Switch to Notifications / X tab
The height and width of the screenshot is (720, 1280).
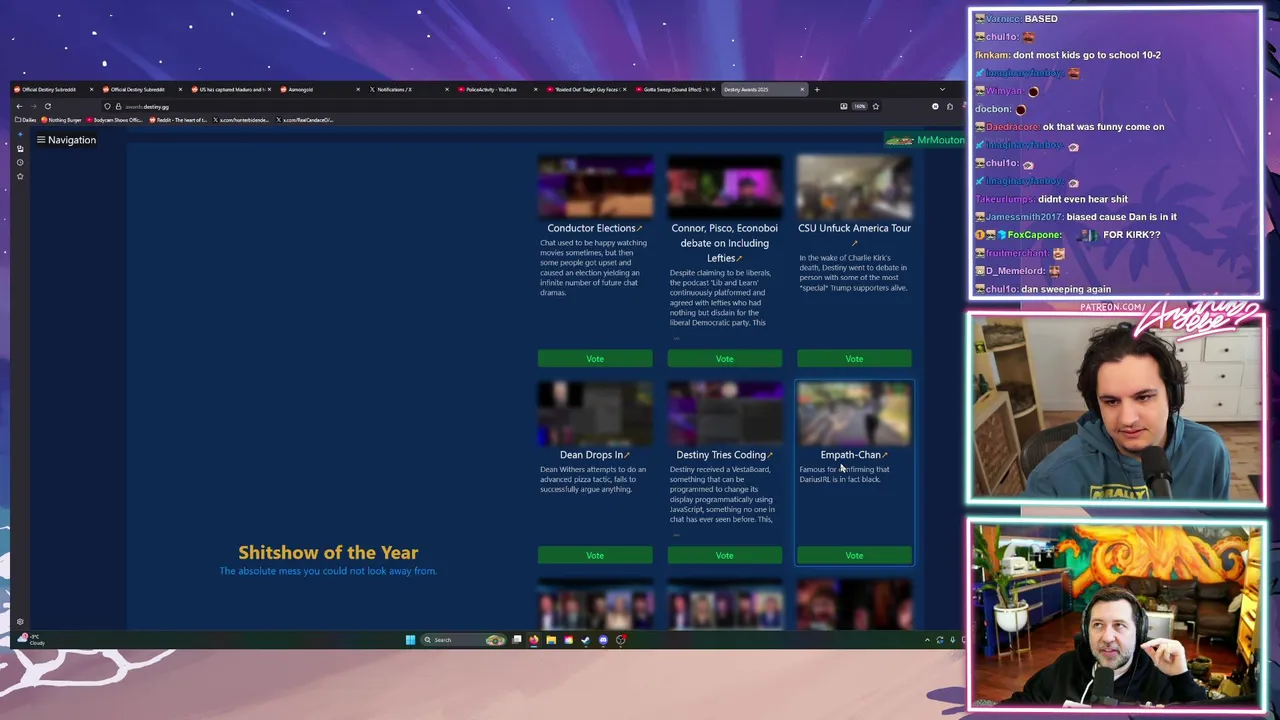pos(408,90)
